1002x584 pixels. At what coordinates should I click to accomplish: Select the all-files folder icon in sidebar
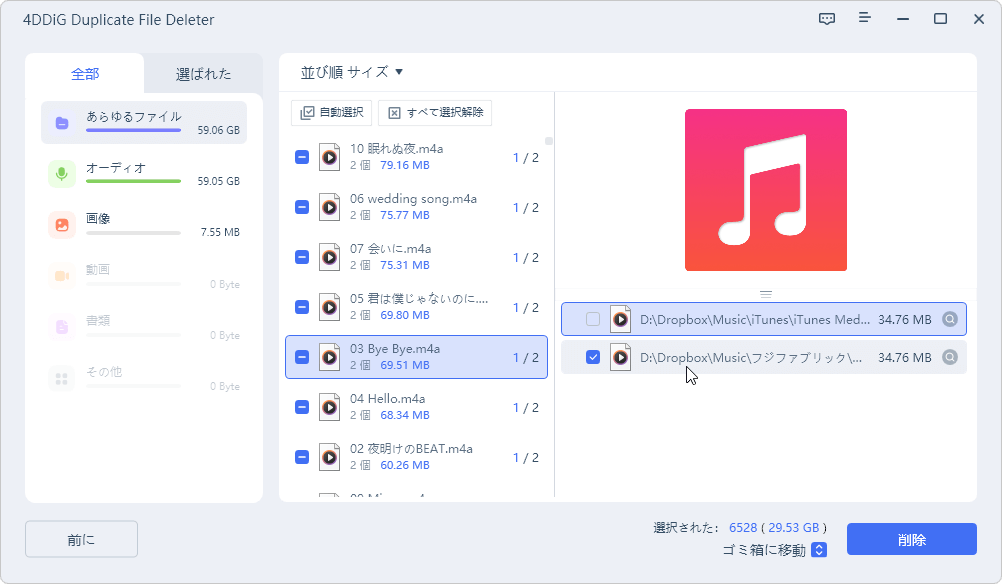[62, 123]
